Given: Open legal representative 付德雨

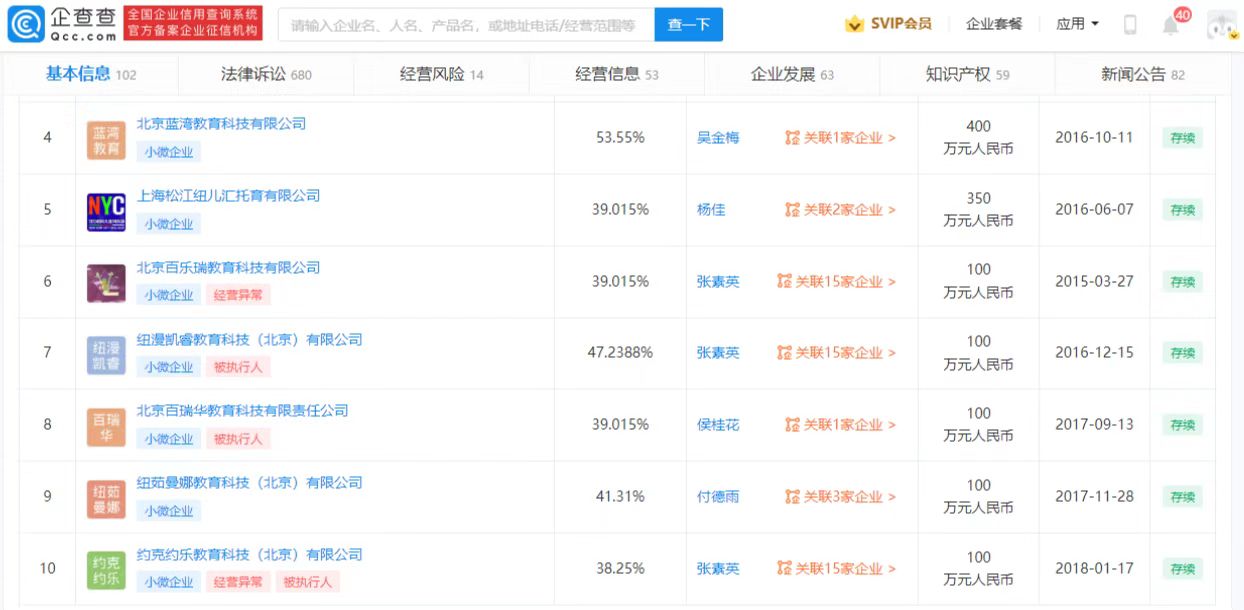Looking at the screenshot, I should pos(718,497).
